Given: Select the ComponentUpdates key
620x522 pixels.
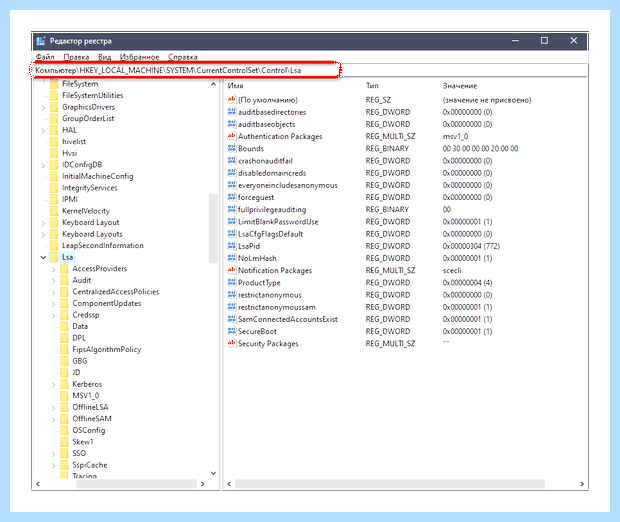Looking at the screenshot, I should (107, 303).
